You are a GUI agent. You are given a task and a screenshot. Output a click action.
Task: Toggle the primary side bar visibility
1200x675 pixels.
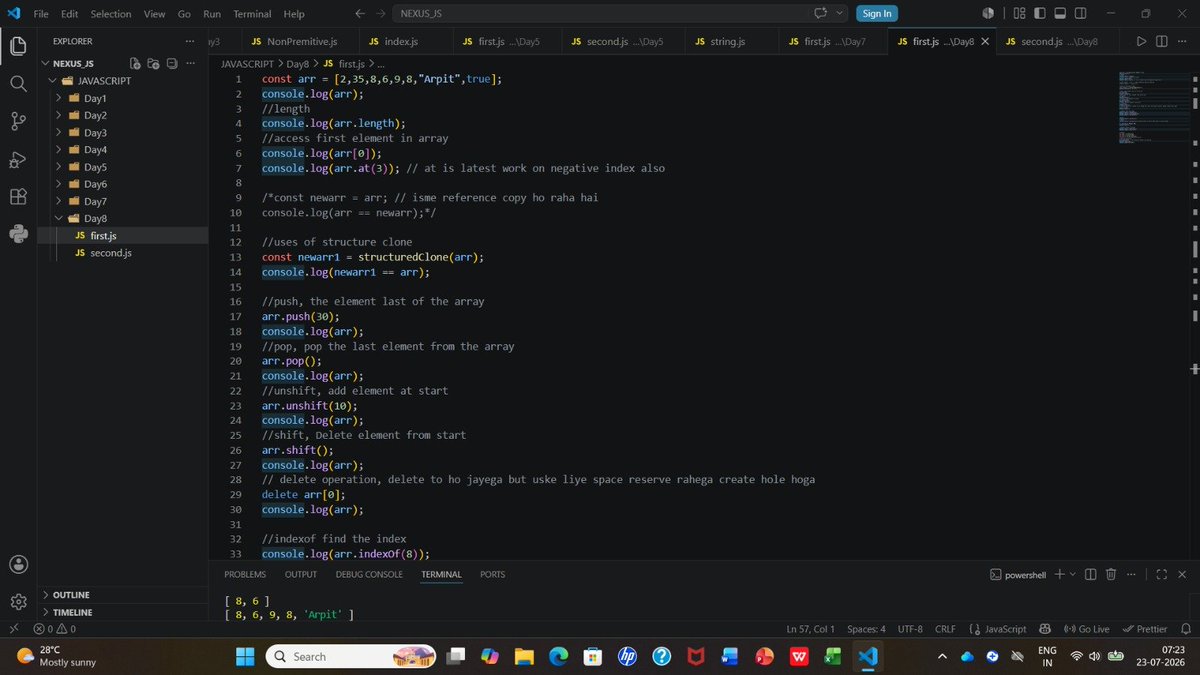(x=1040, y=13)
